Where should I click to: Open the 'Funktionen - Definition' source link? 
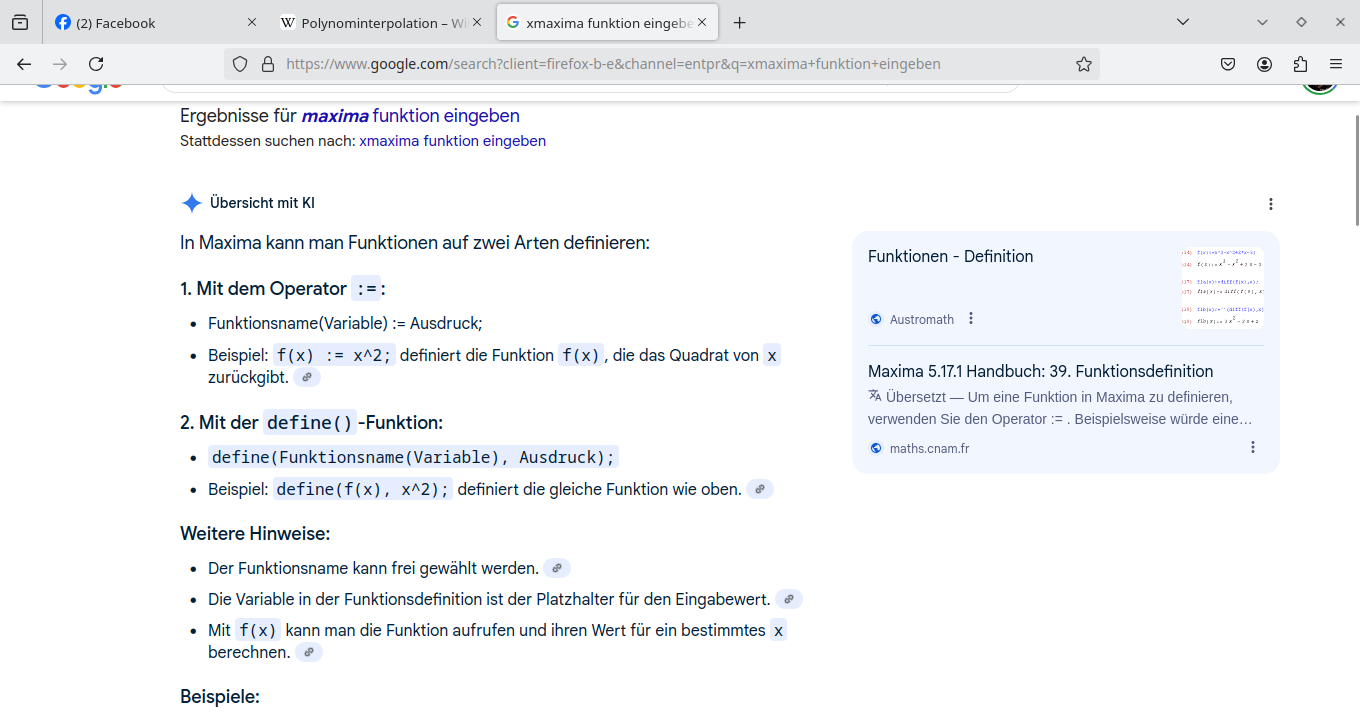coord(950,256)
